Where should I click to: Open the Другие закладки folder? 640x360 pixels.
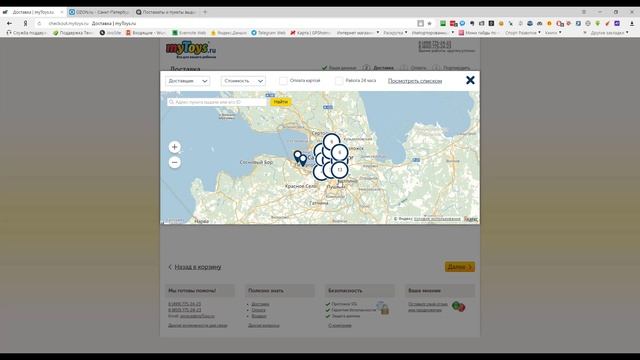(609, 33)
